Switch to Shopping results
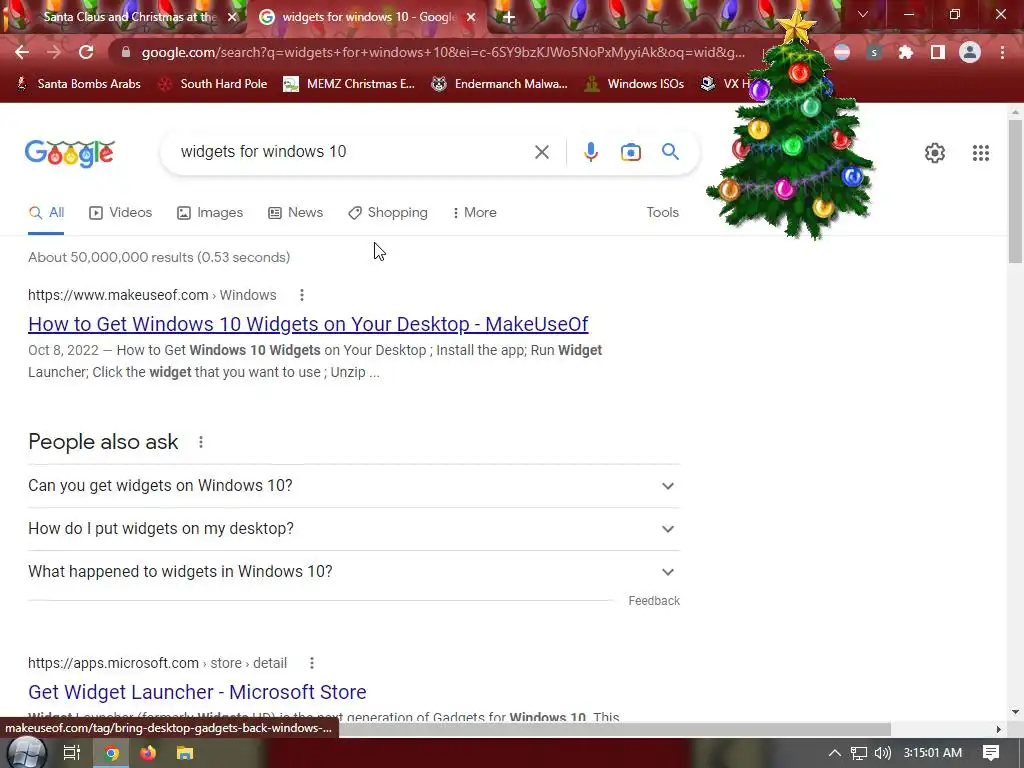This screenshot has height=768, width=1024. click(x=388, y=213)
